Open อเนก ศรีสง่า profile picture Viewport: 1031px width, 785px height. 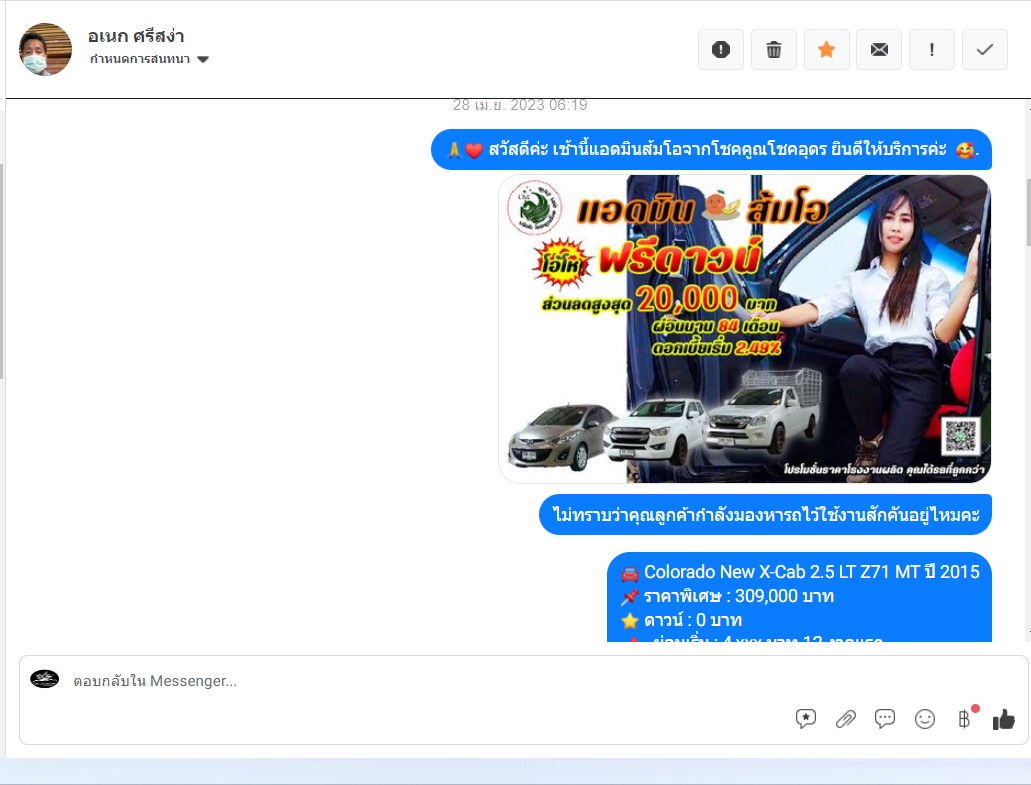tap(45, 49)
